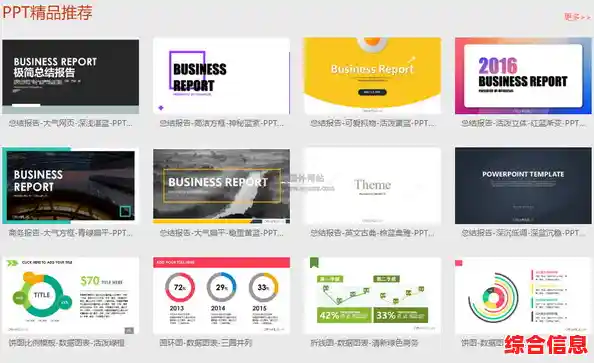
Task: Open the 72% 29% 33% ring chart thumbnail
Action: pos(222,296)
